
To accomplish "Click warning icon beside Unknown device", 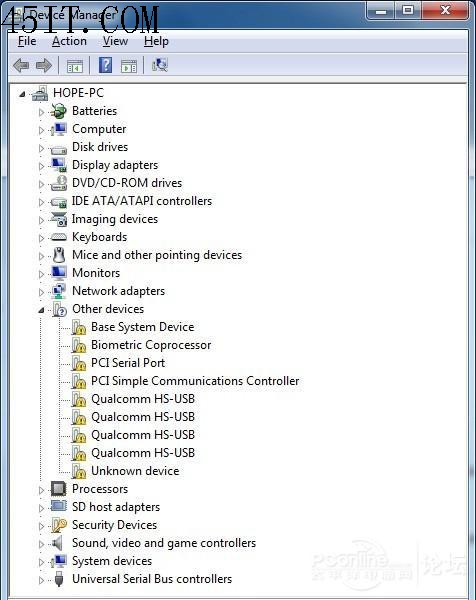I will (x=78, y=471).
